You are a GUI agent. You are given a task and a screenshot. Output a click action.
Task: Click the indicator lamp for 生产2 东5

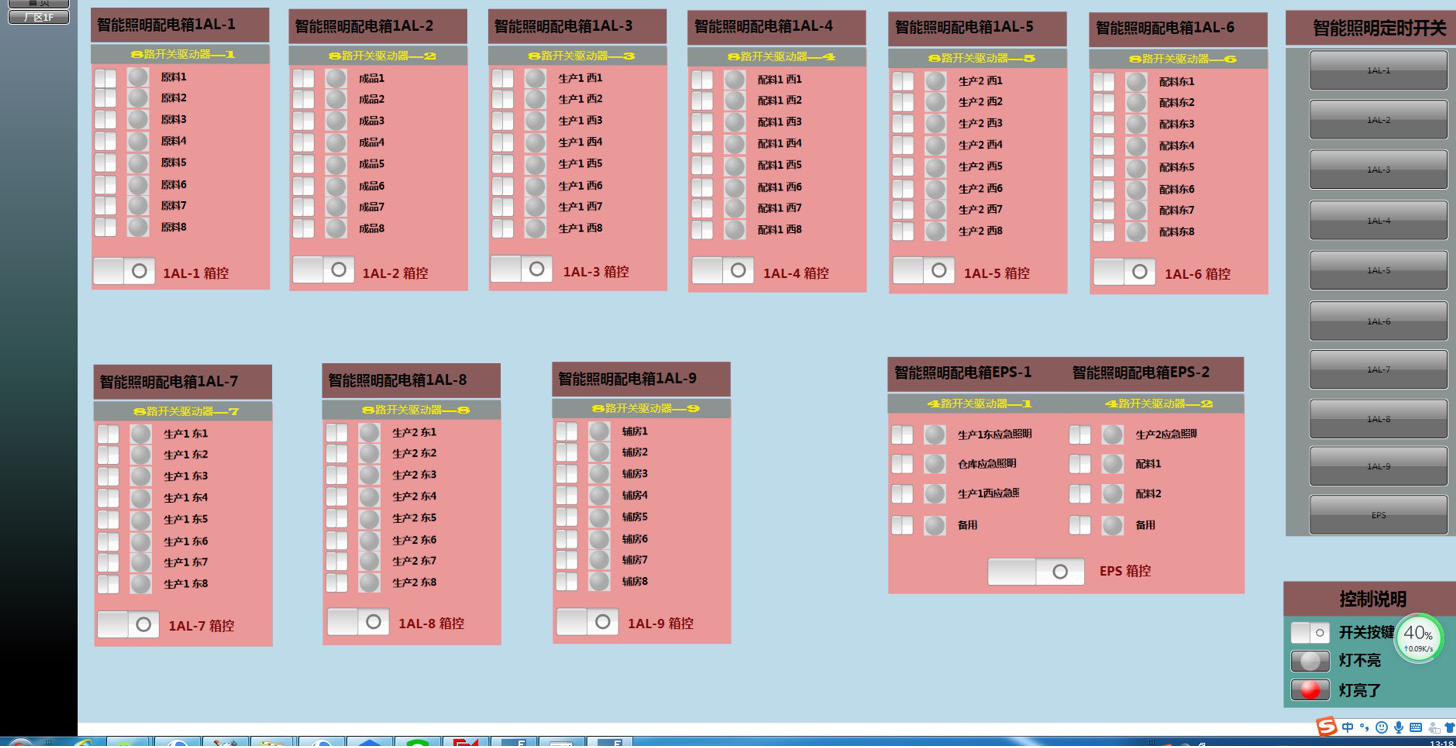(x=369, y=518)
